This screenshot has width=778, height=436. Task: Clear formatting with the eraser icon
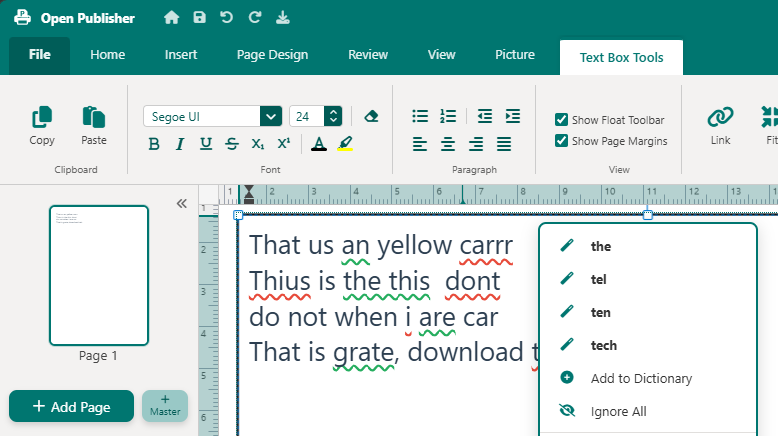tap(371, 117)
